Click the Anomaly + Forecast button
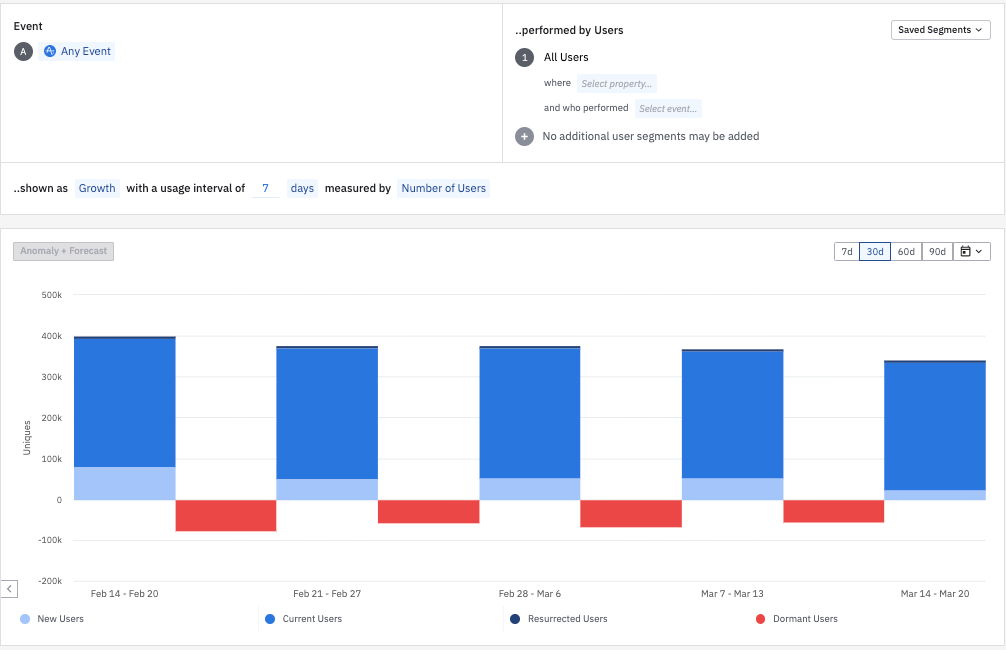 point(64,251)
